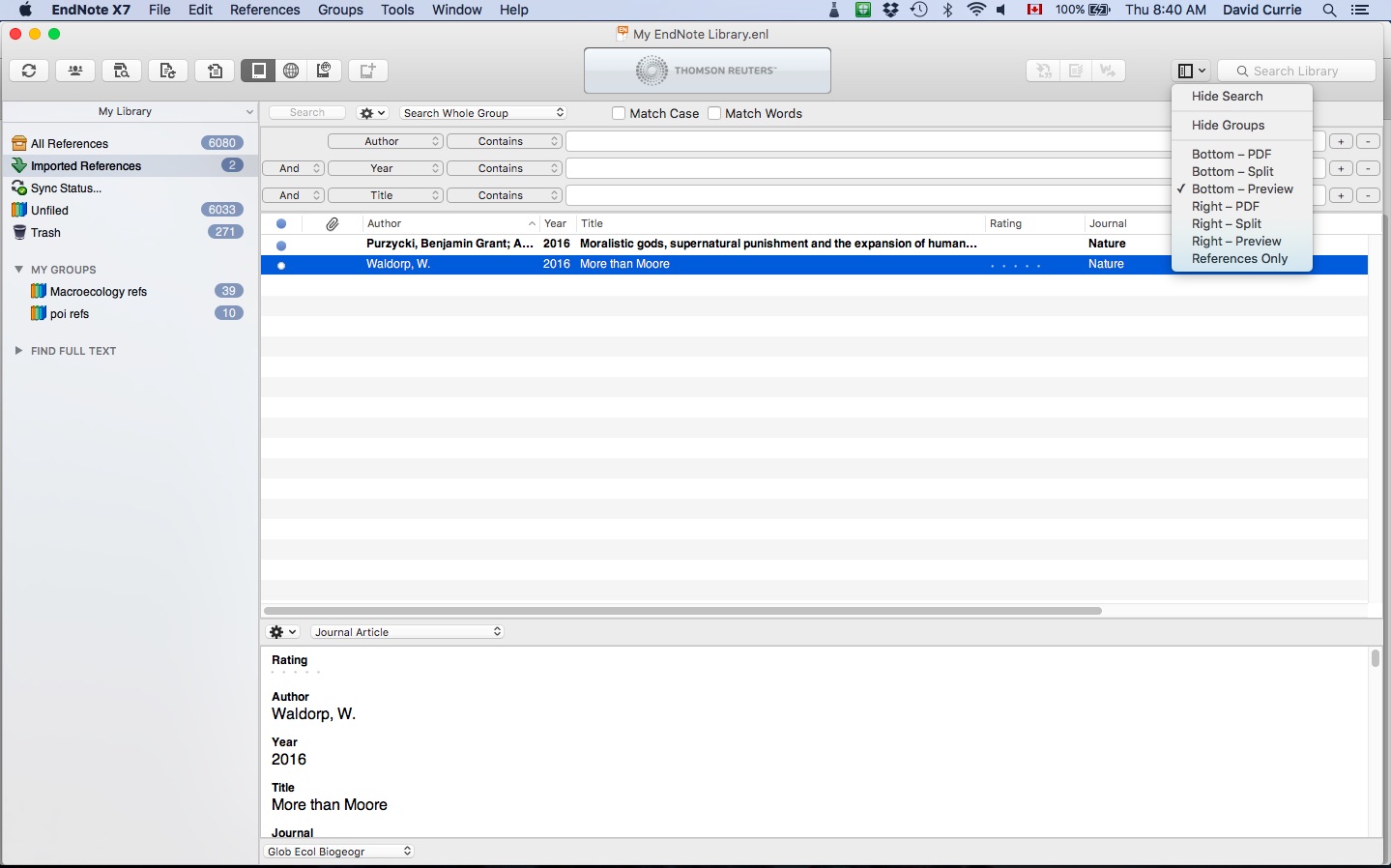Click the Search button

pyautogui.click(x=307, y=113)
